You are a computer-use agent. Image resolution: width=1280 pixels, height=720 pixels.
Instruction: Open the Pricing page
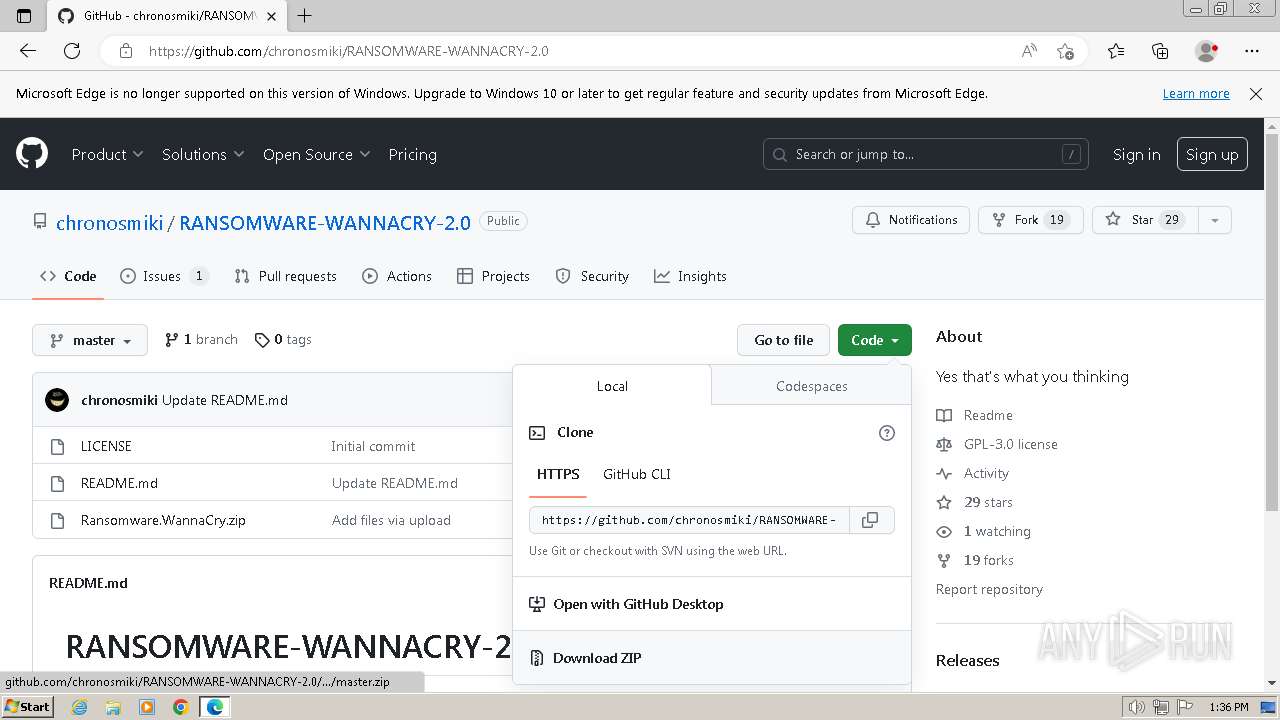point(412,154)
